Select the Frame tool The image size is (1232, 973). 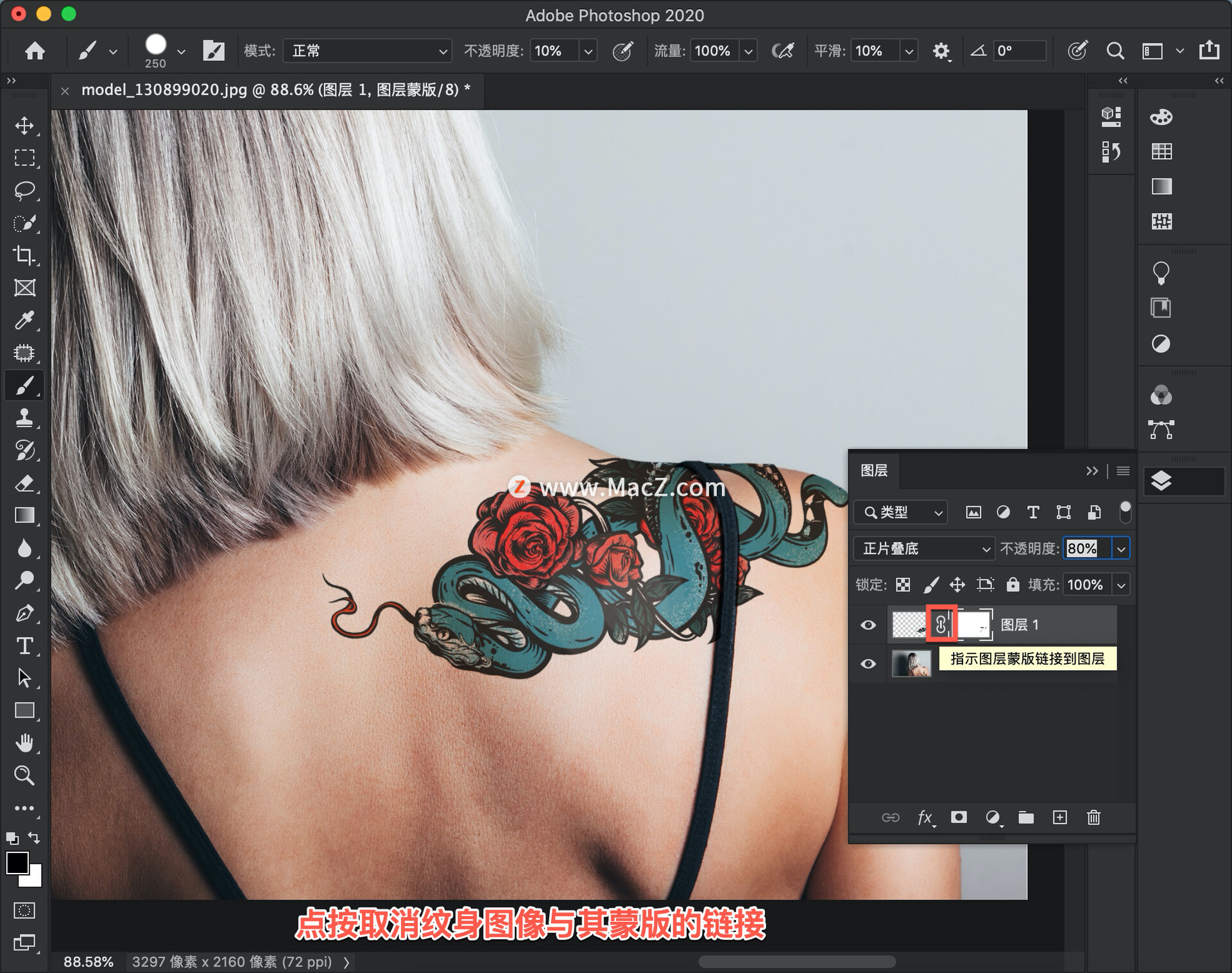pos(24,288)
